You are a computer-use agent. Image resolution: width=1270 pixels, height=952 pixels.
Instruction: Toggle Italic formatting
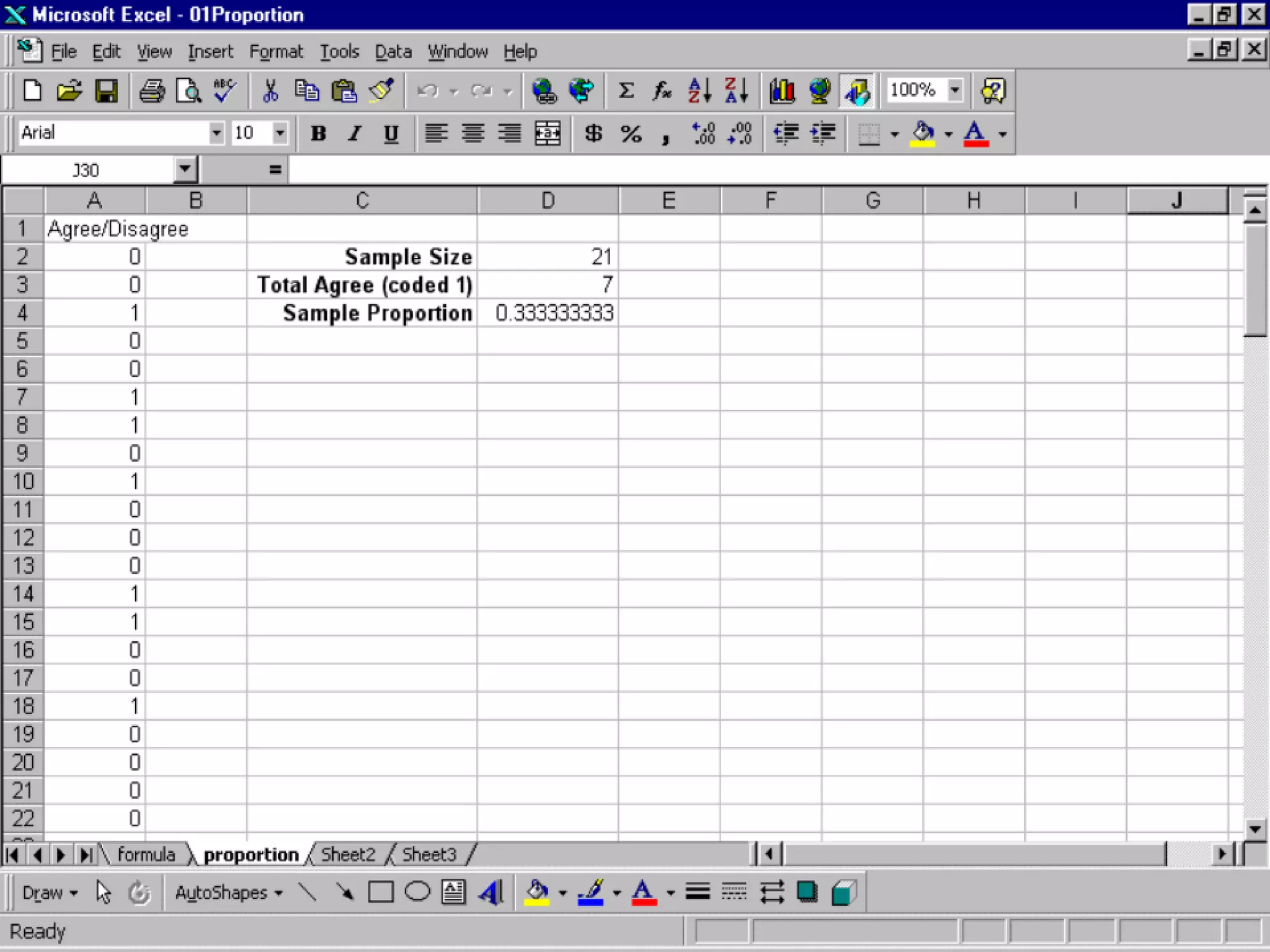coord(355,133)
